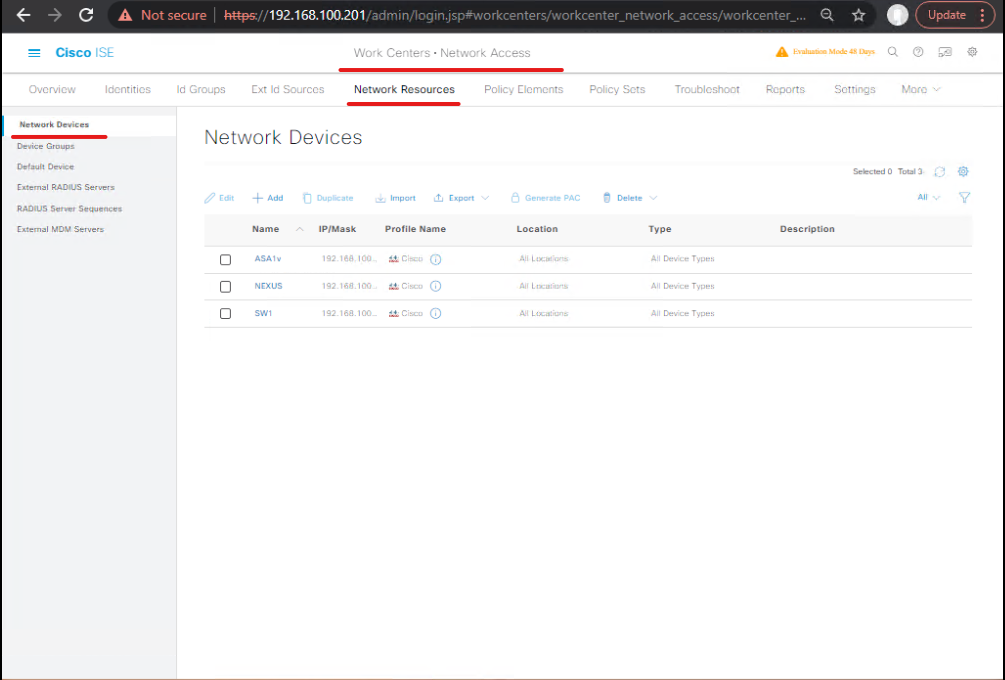Click the Not secure warning icon
Image resolution: width=1005 pixels, height=680 pixels.
click(126, 15)
